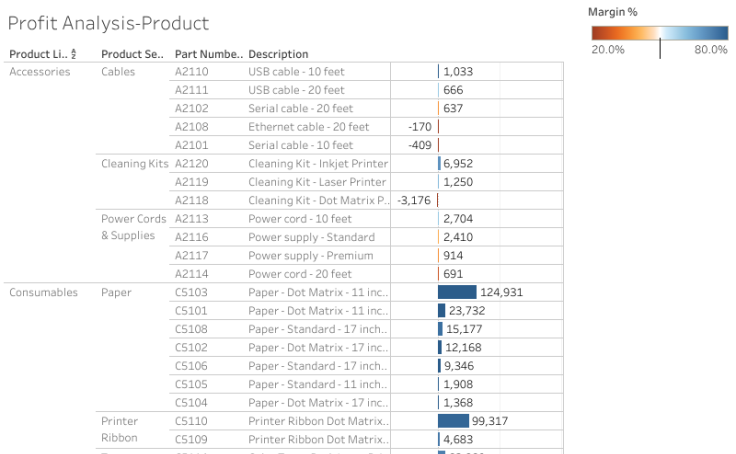Select the Paper product series label
Viewport: 736px width, 454px height.
pyautogui.click(x=116, y=292)
